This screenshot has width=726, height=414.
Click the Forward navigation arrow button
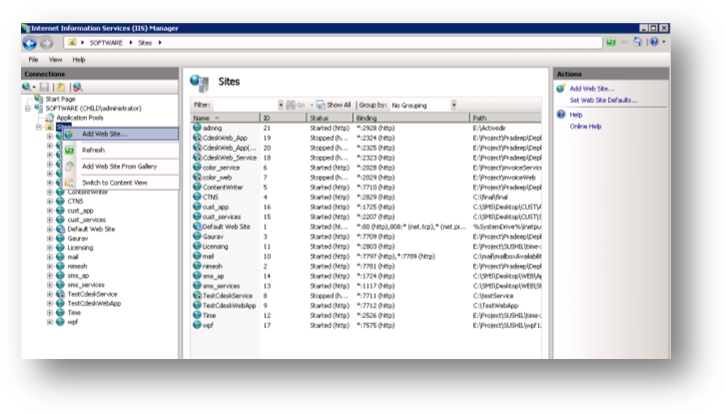click(46, 43)
